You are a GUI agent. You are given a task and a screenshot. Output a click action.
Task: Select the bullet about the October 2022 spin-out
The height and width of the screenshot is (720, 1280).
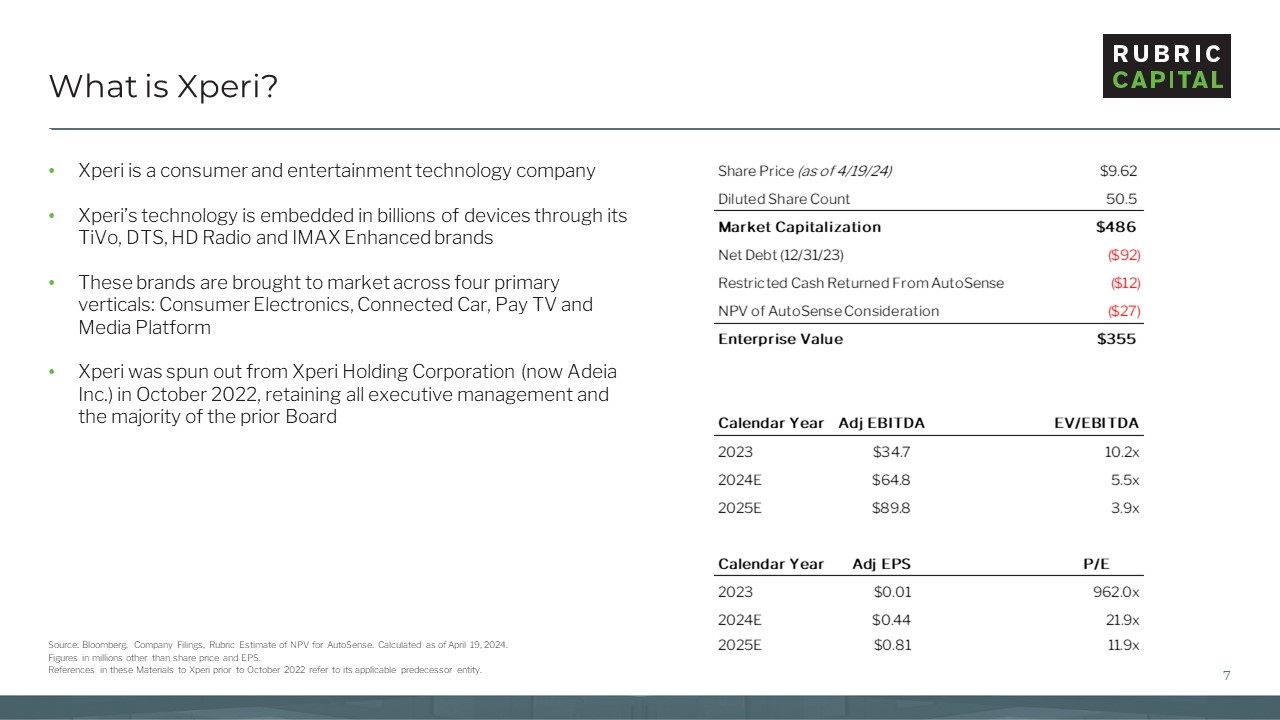click(348, 394)
